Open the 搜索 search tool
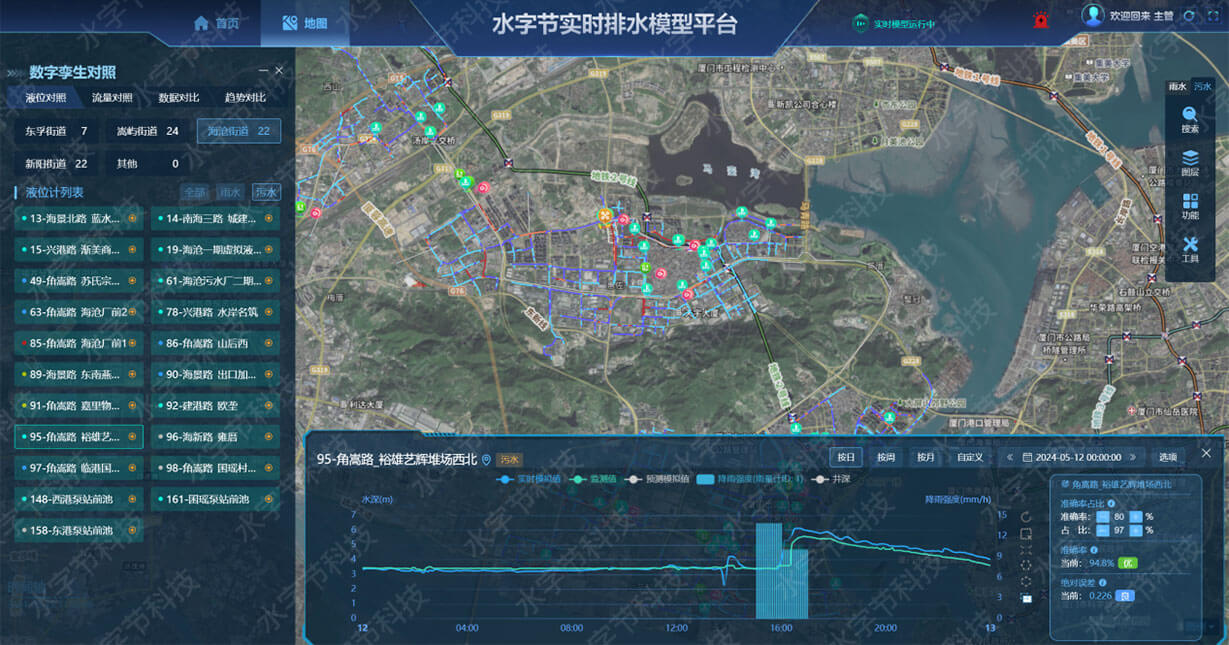The width and height of the screenshot is (1229, 645). coord(1190,119)
